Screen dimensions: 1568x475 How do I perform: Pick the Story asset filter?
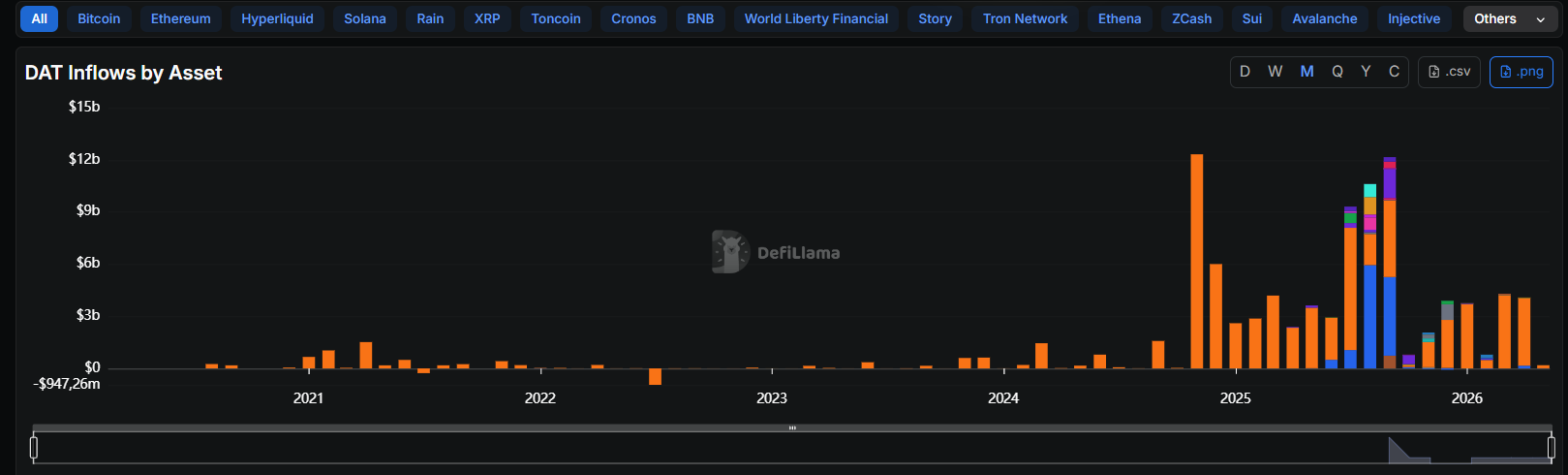(x=936, y=18)
